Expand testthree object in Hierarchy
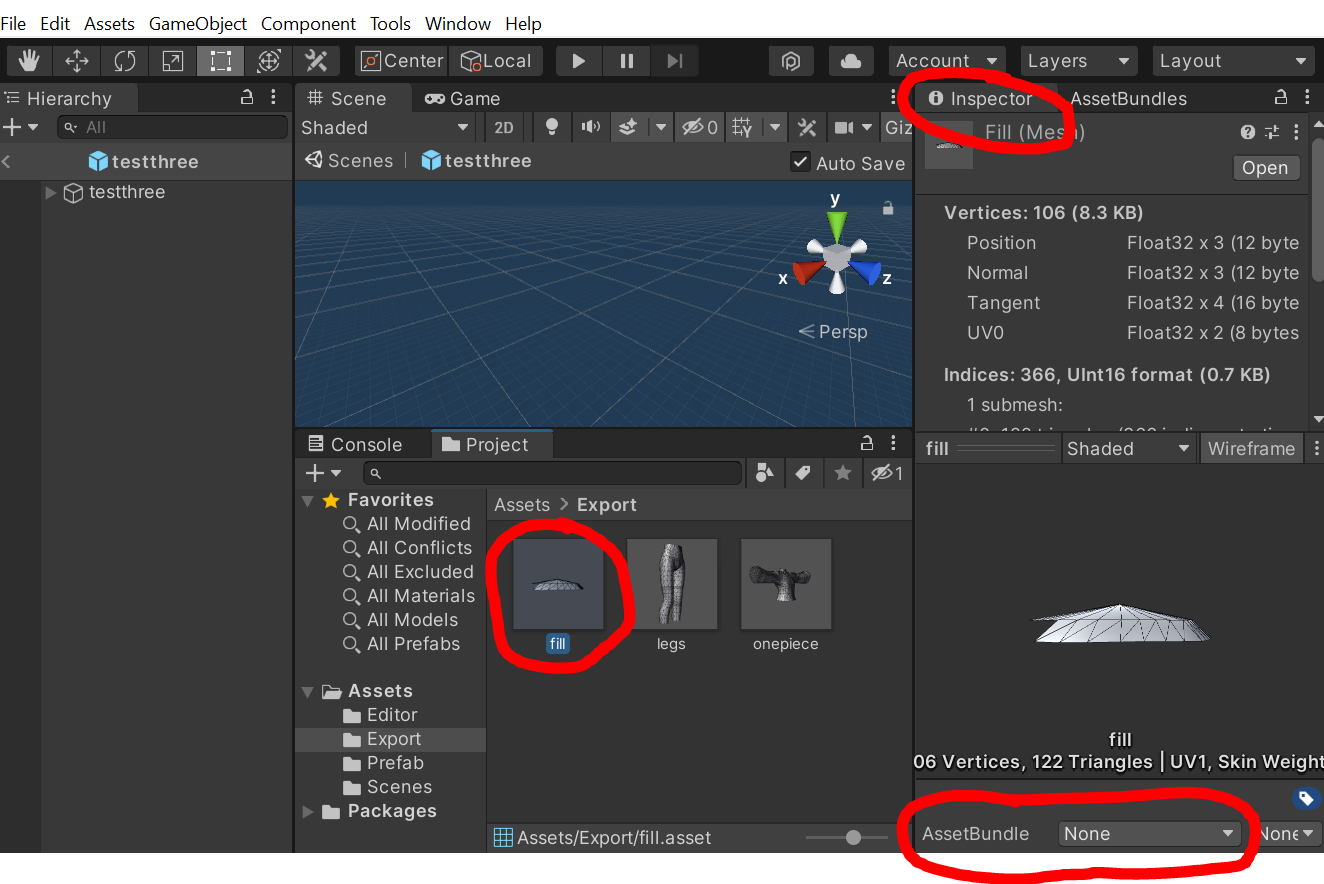The width and height of the screenshot is (1324, 884). point(51,192)
